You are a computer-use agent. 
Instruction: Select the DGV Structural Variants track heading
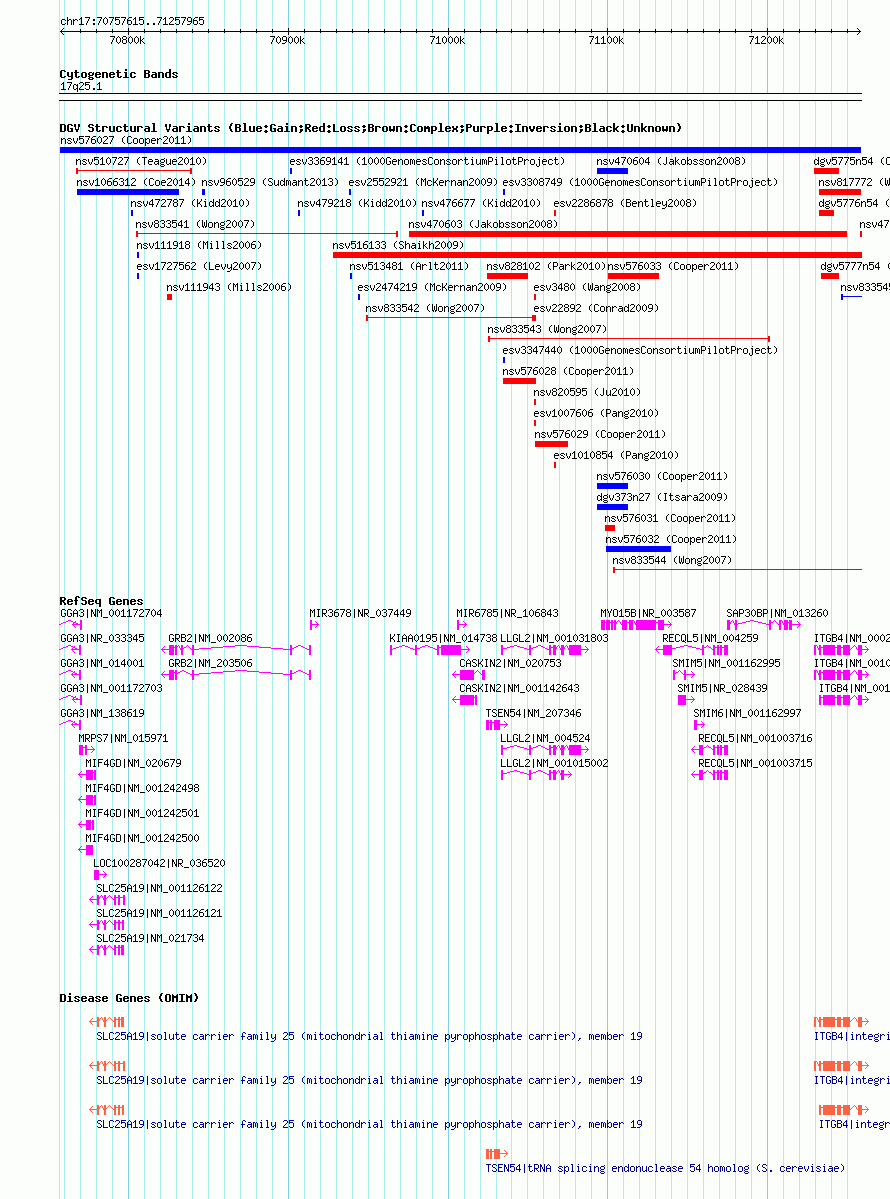point(370,128)
